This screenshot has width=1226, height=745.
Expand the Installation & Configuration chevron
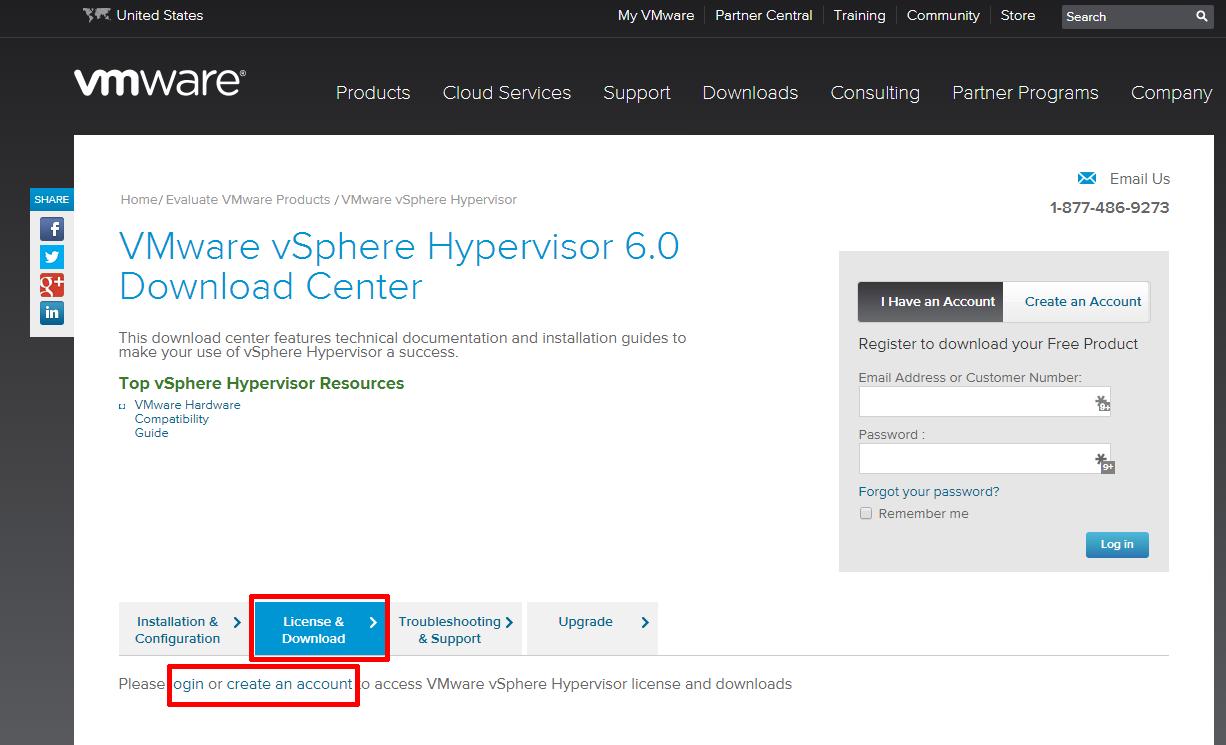[x=237, y=622]
